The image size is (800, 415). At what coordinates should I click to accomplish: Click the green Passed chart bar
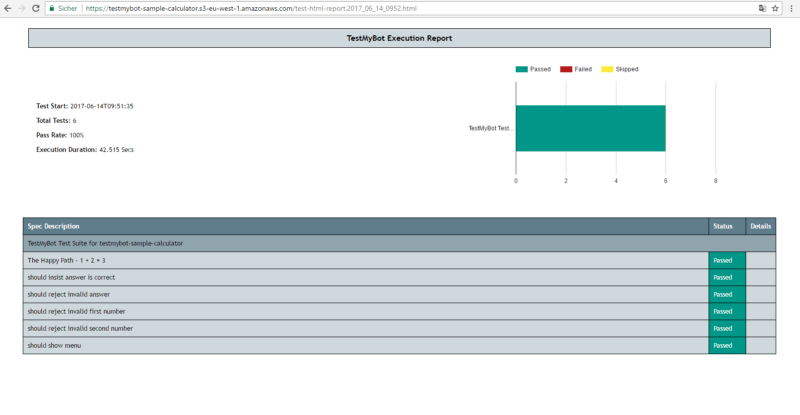click(590, 128)
